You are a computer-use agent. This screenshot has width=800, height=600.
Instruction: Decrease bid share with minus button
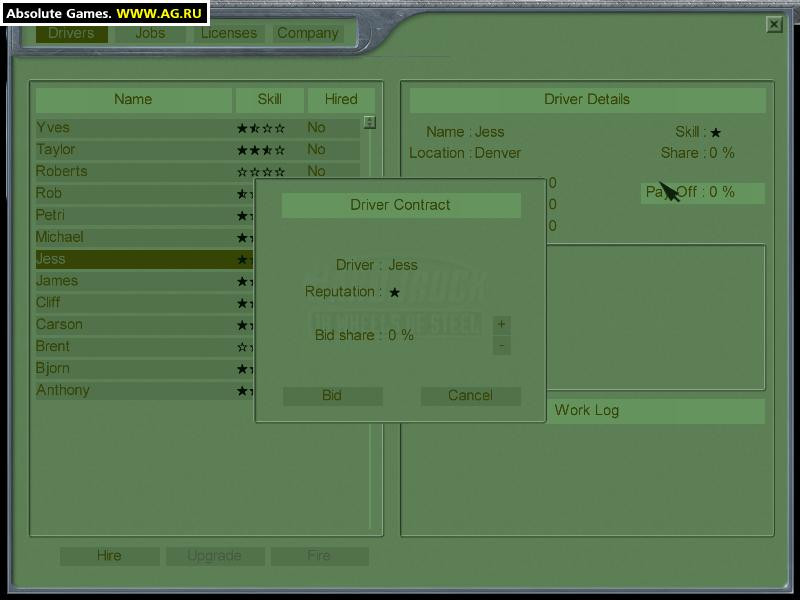(502, 346)
